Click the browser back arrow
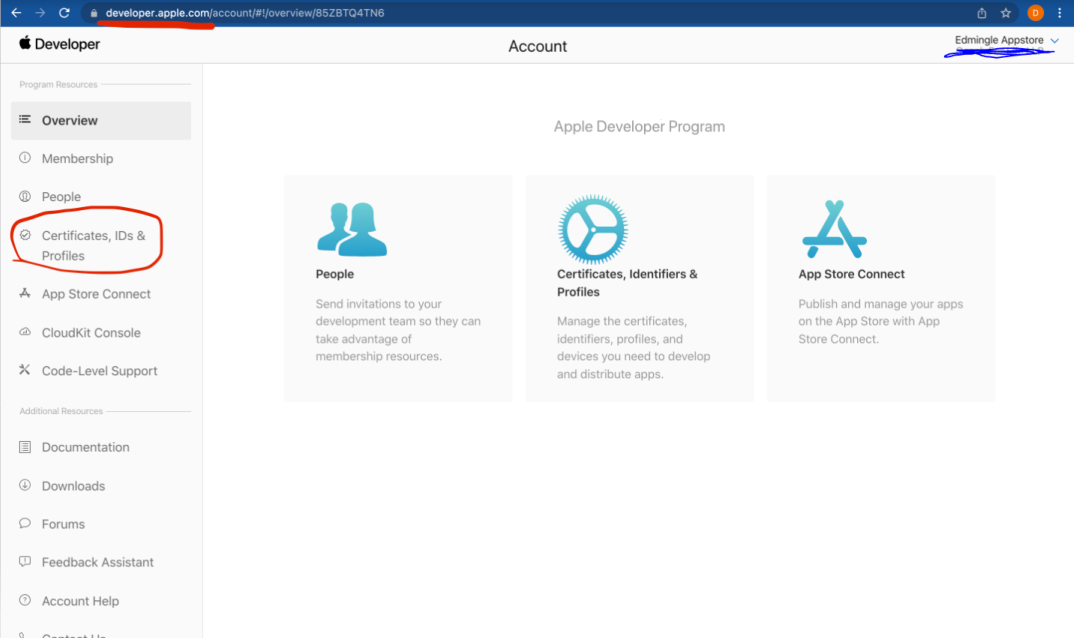Screen dimensions: 1074x638 click(x=16, y=13)
